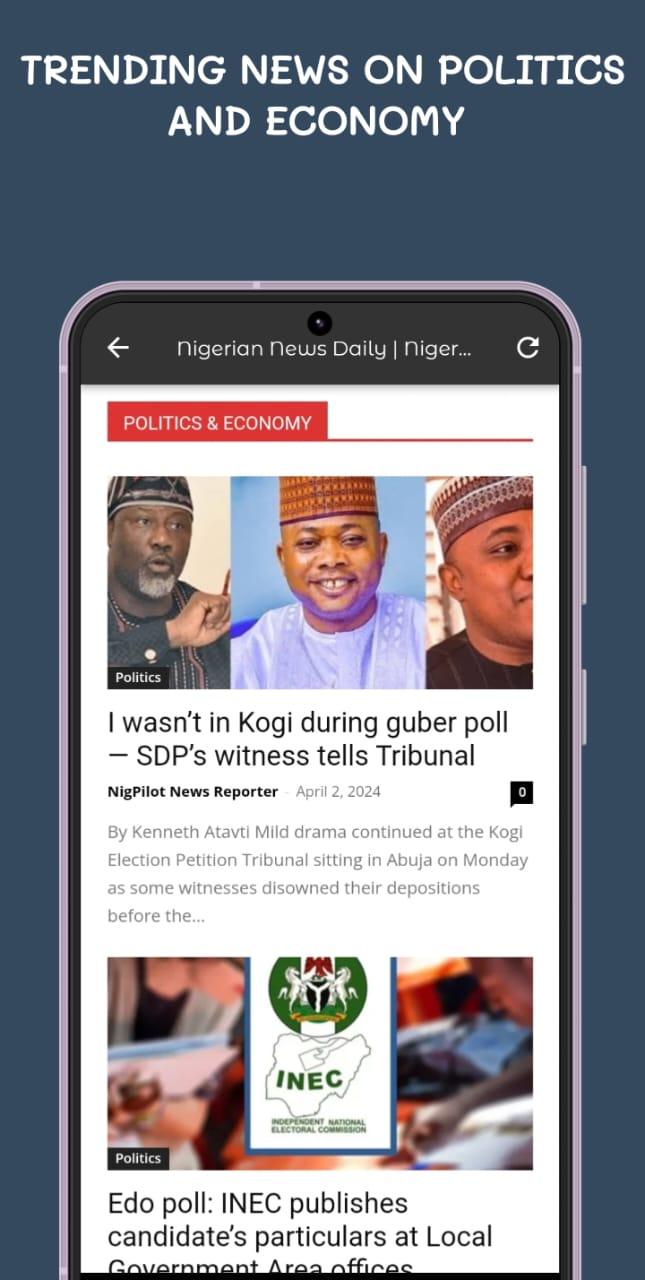Open the INEC logo article image
This screenshot has width=645, height=1280.
click(320, 1063)
